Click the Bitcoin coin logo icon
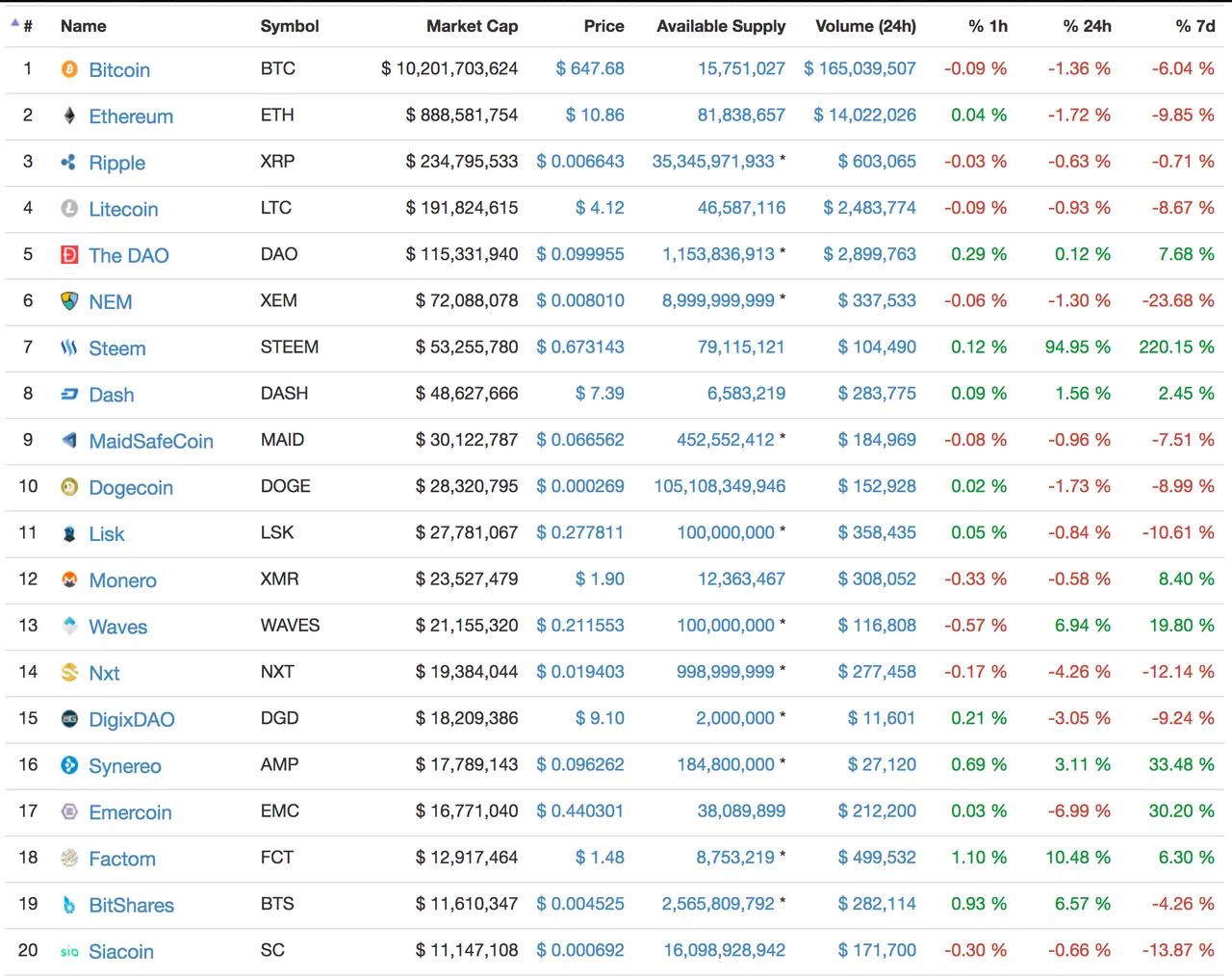The width and height of the screenshot is (1232, 977). [69, 69]
